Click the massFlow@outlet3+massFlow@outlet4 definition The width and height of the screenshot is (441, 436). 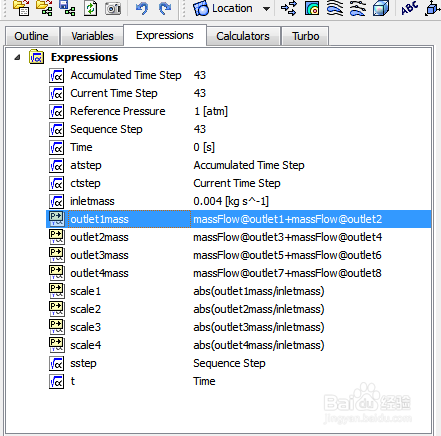click(288, 237)
